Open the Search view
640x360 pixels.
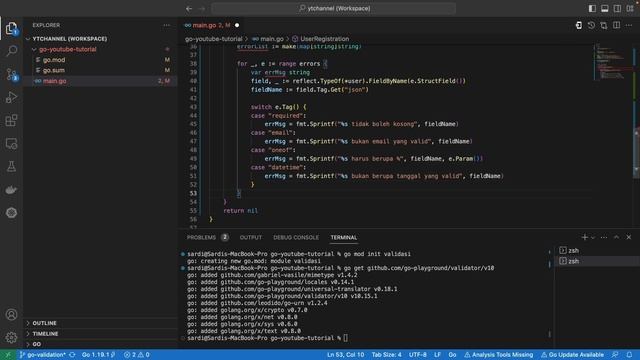coord(11,51)
